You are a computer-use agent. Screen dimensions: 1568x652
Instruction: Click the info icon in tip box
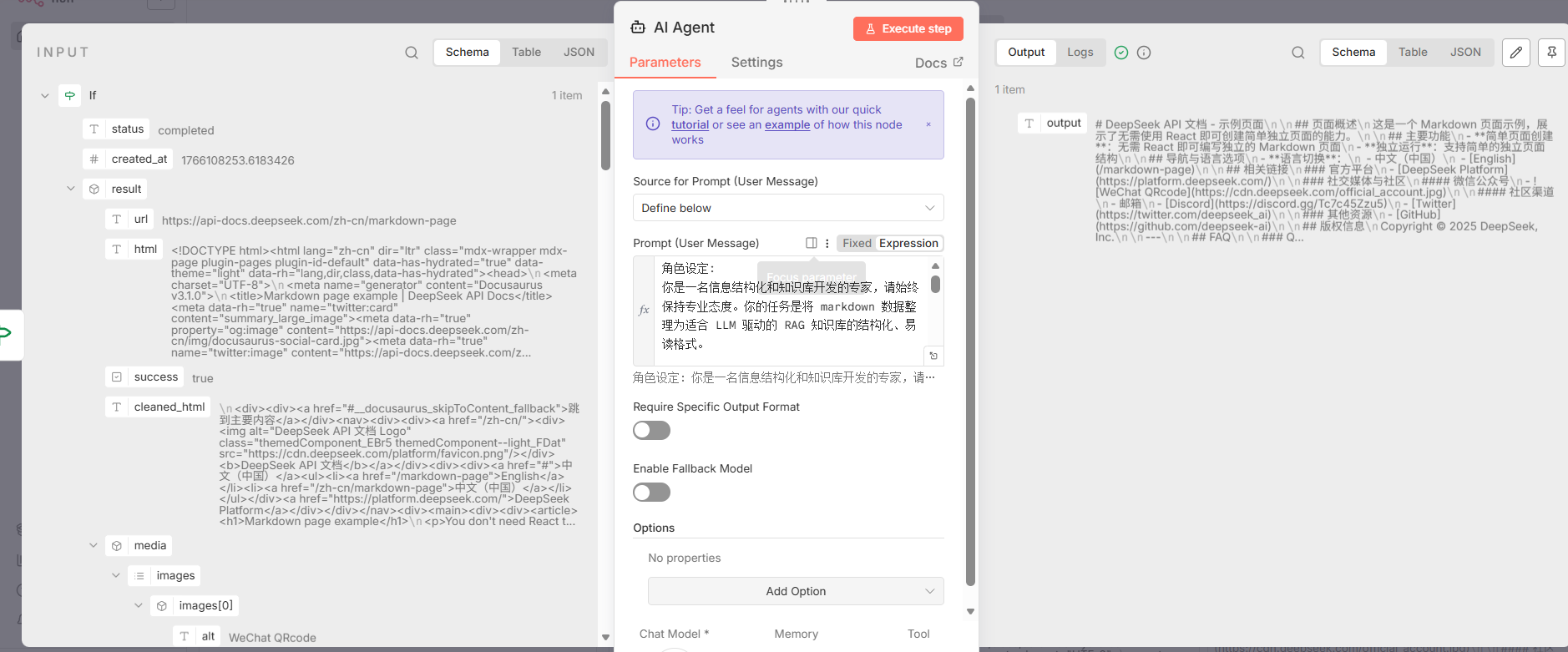click(653, 124)
